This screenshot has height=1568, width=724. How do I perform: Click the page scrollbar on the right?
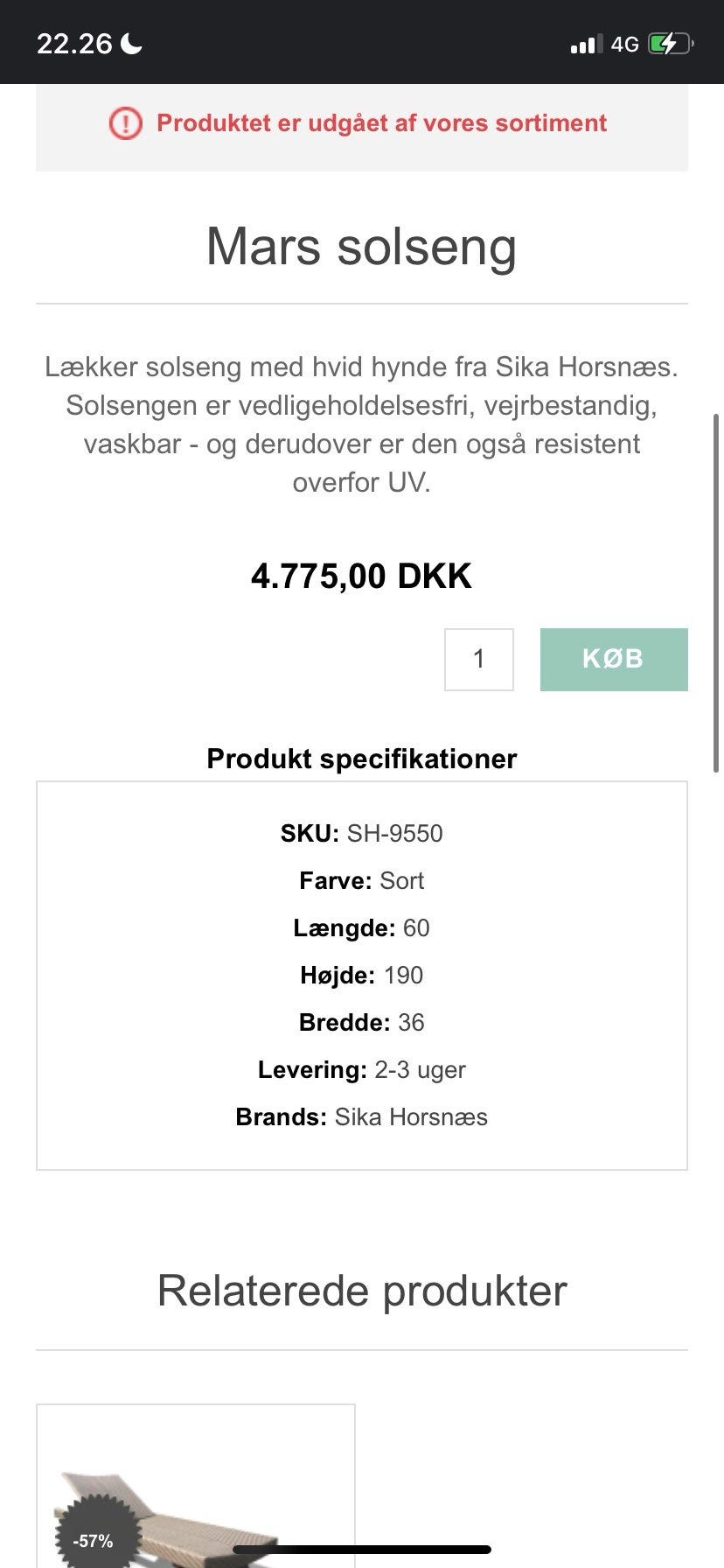point(717,593)
